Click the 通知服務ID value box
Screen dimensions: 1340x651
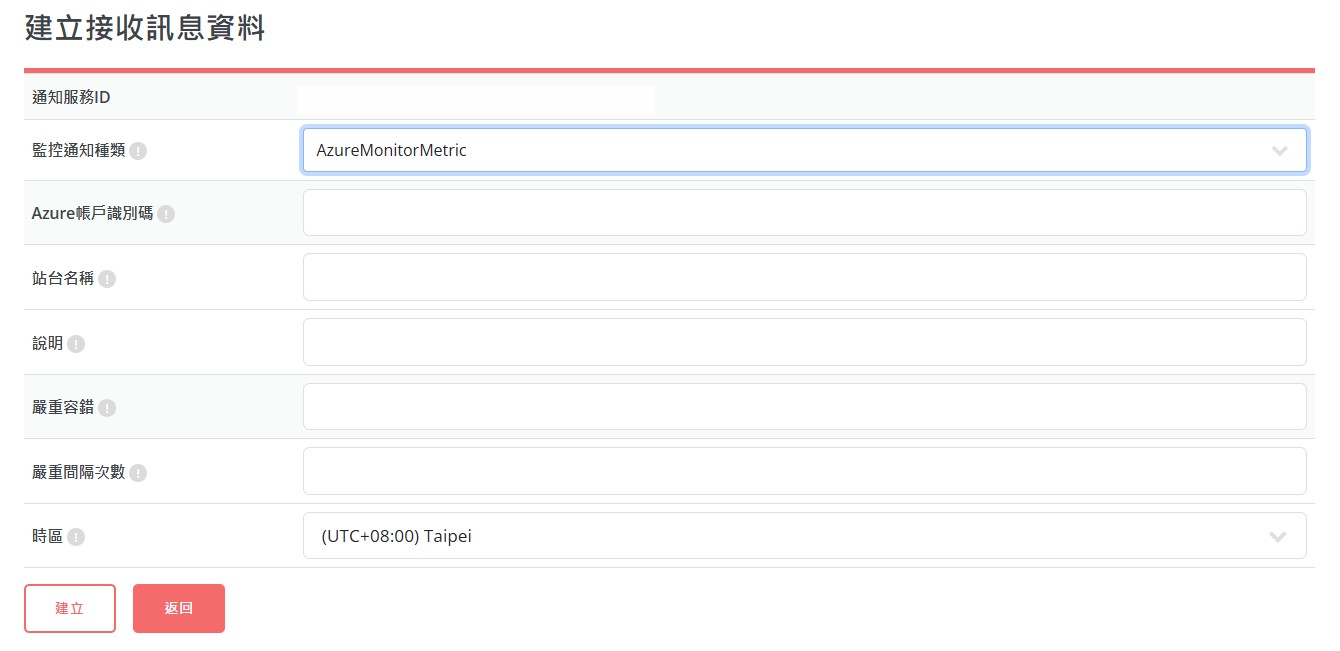pos(476,98)
